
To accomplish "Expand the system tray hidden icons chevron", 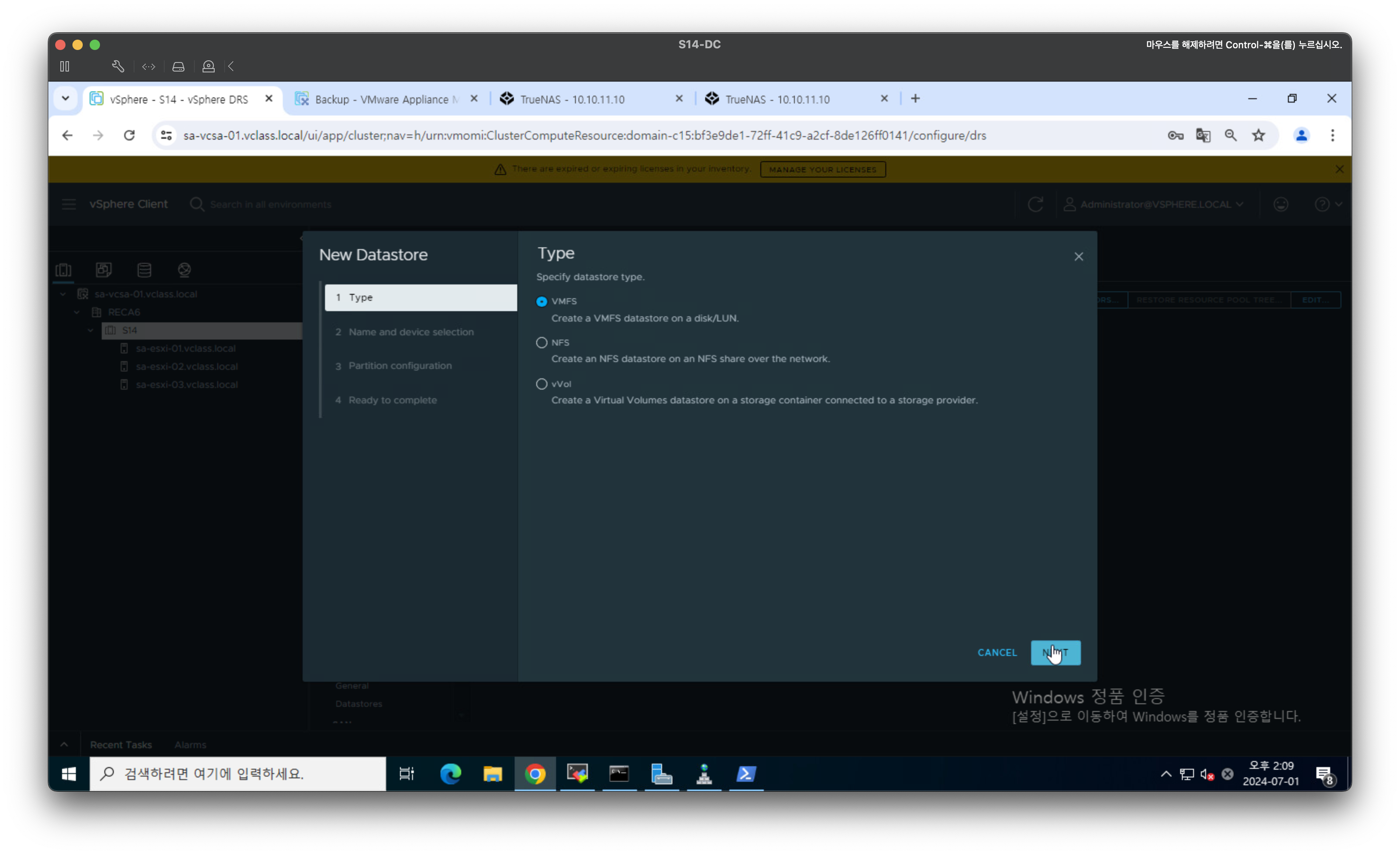I will (1166, 774).
